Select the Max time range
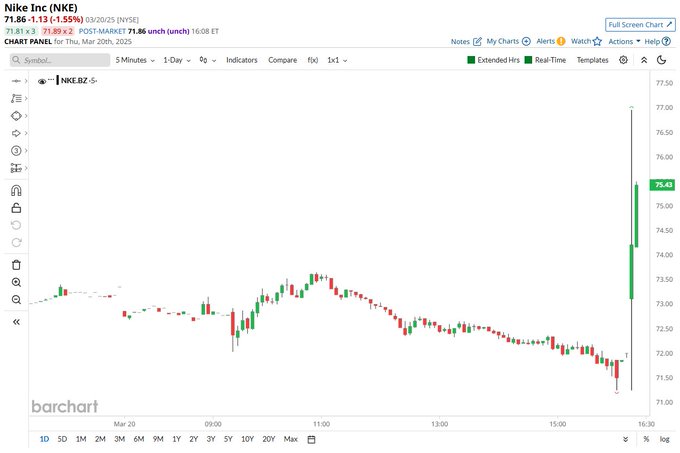 pyautogui.click(x=291, y=439)
